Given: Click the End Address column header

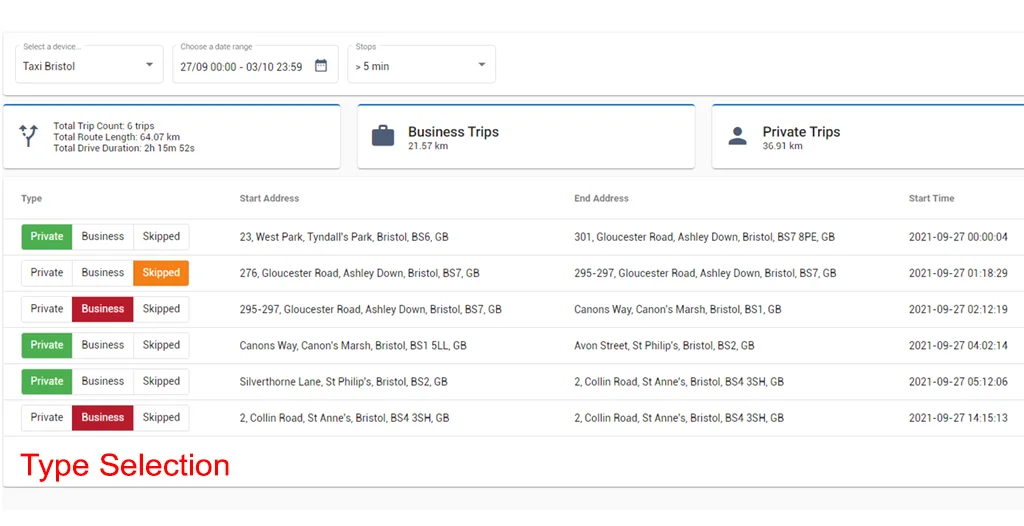Looking at the screenshot, I should coord(601,199).
